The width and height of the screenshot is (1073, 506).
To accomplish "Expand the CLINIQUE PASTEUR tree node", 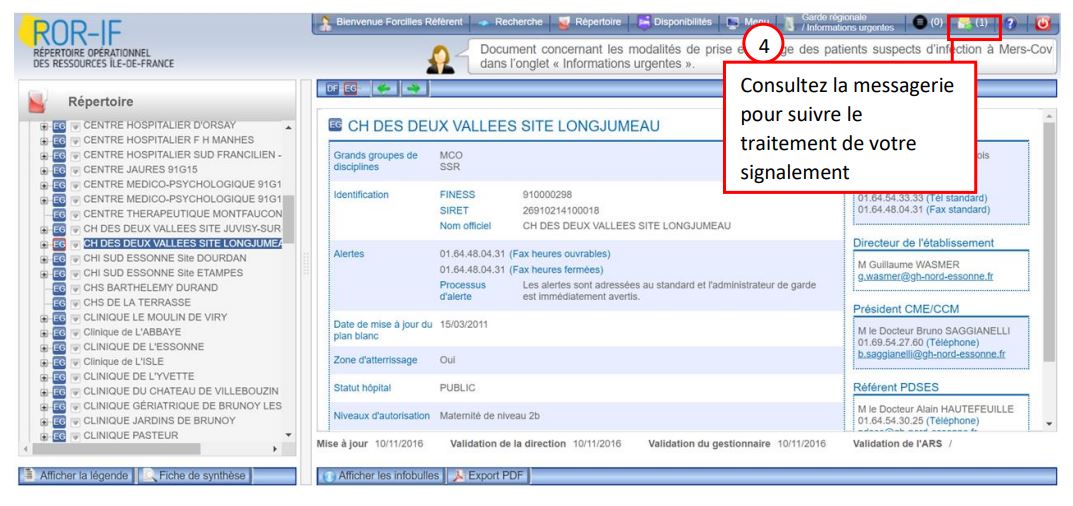I will [x=45, y=436].
